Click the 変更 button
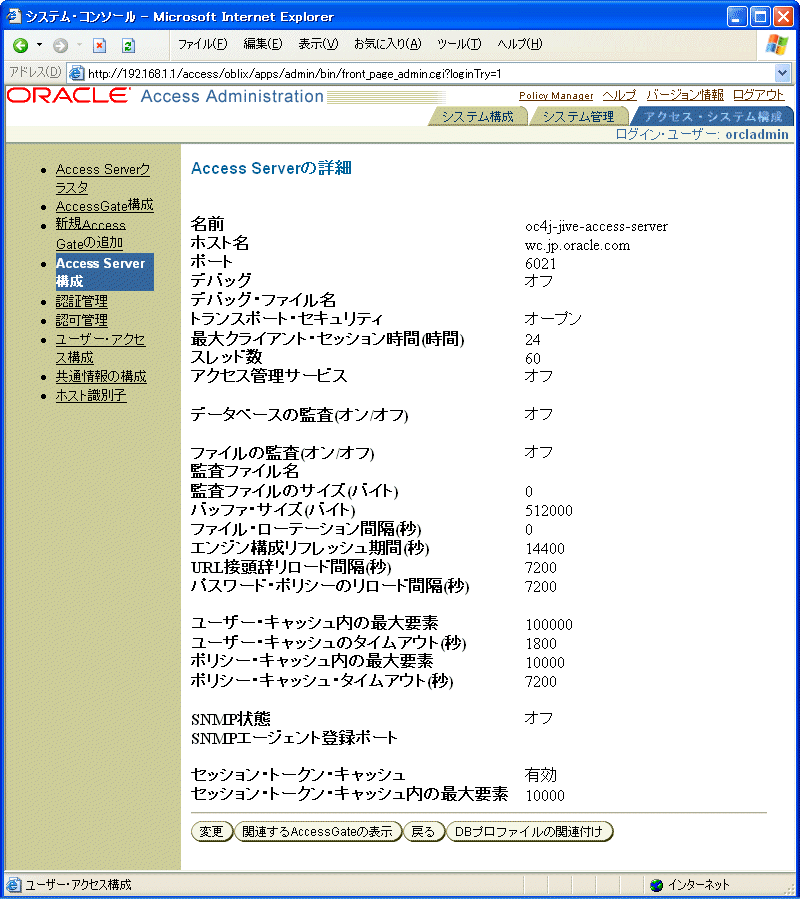 [211, 831]
